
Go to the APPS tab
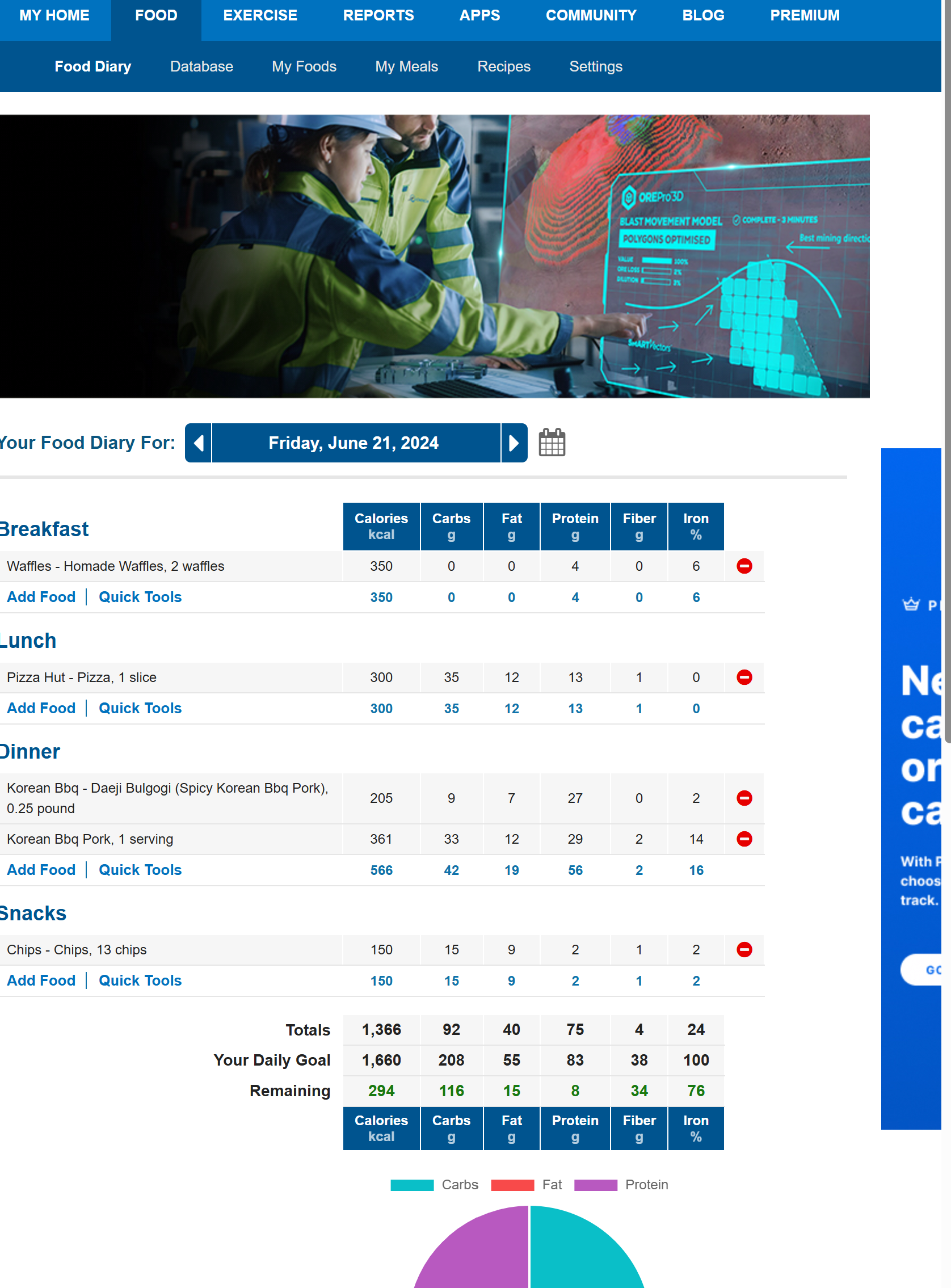point(479,15)
